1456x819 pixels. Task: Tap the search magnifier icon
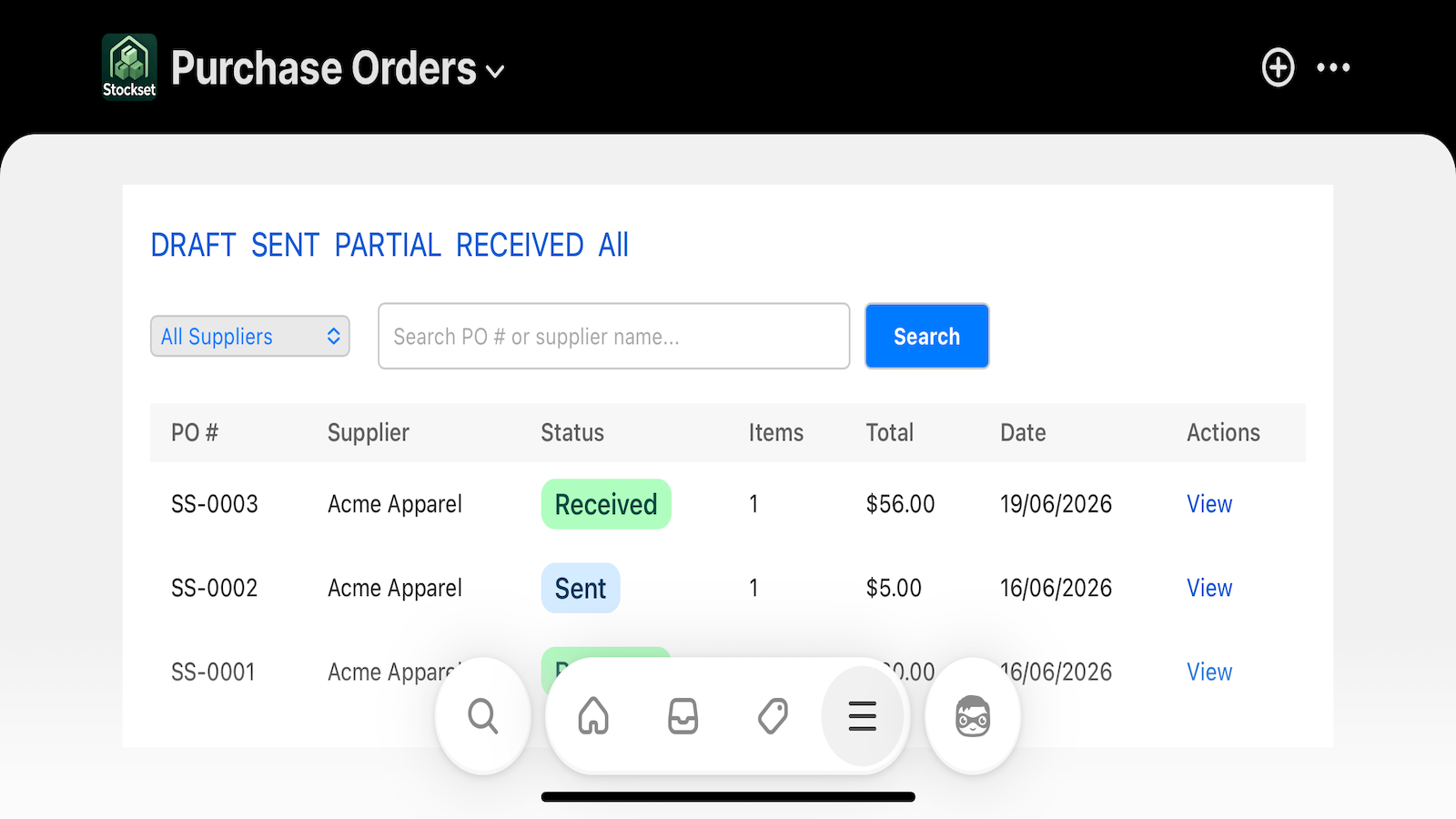[483, 716]
